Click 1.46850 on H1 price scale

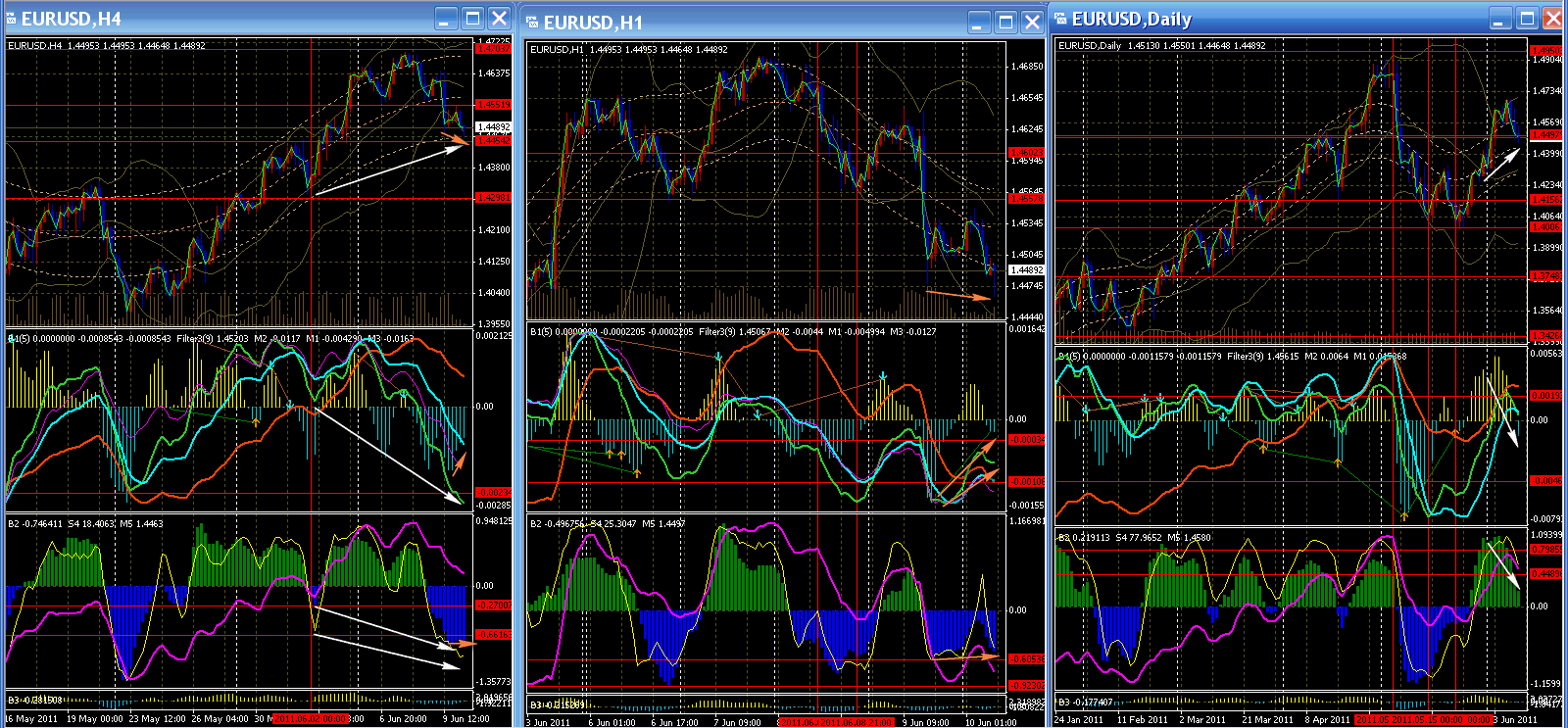pyautogui.click(x=1027, y=67)
